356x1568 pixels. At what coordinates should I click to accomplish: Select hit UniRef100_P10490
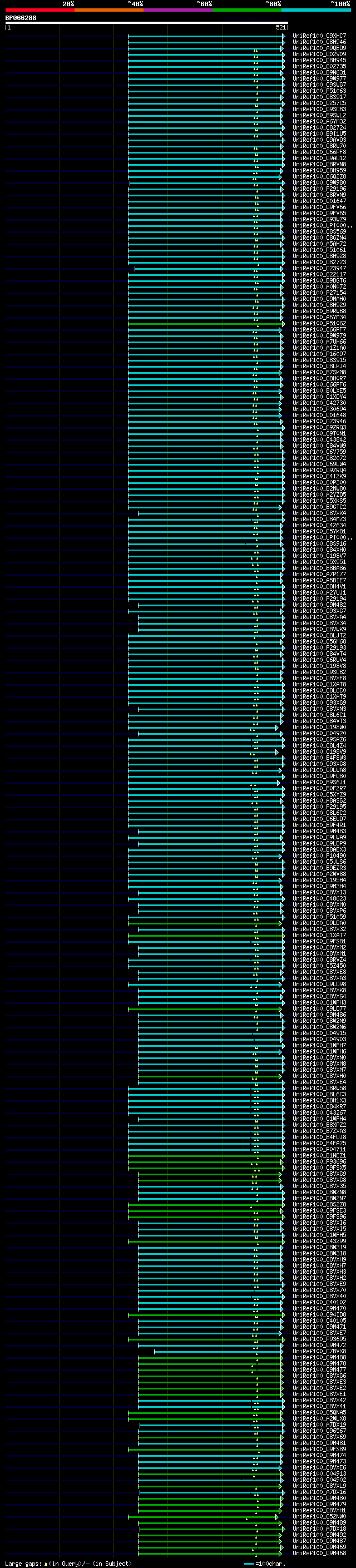[319, 855]
